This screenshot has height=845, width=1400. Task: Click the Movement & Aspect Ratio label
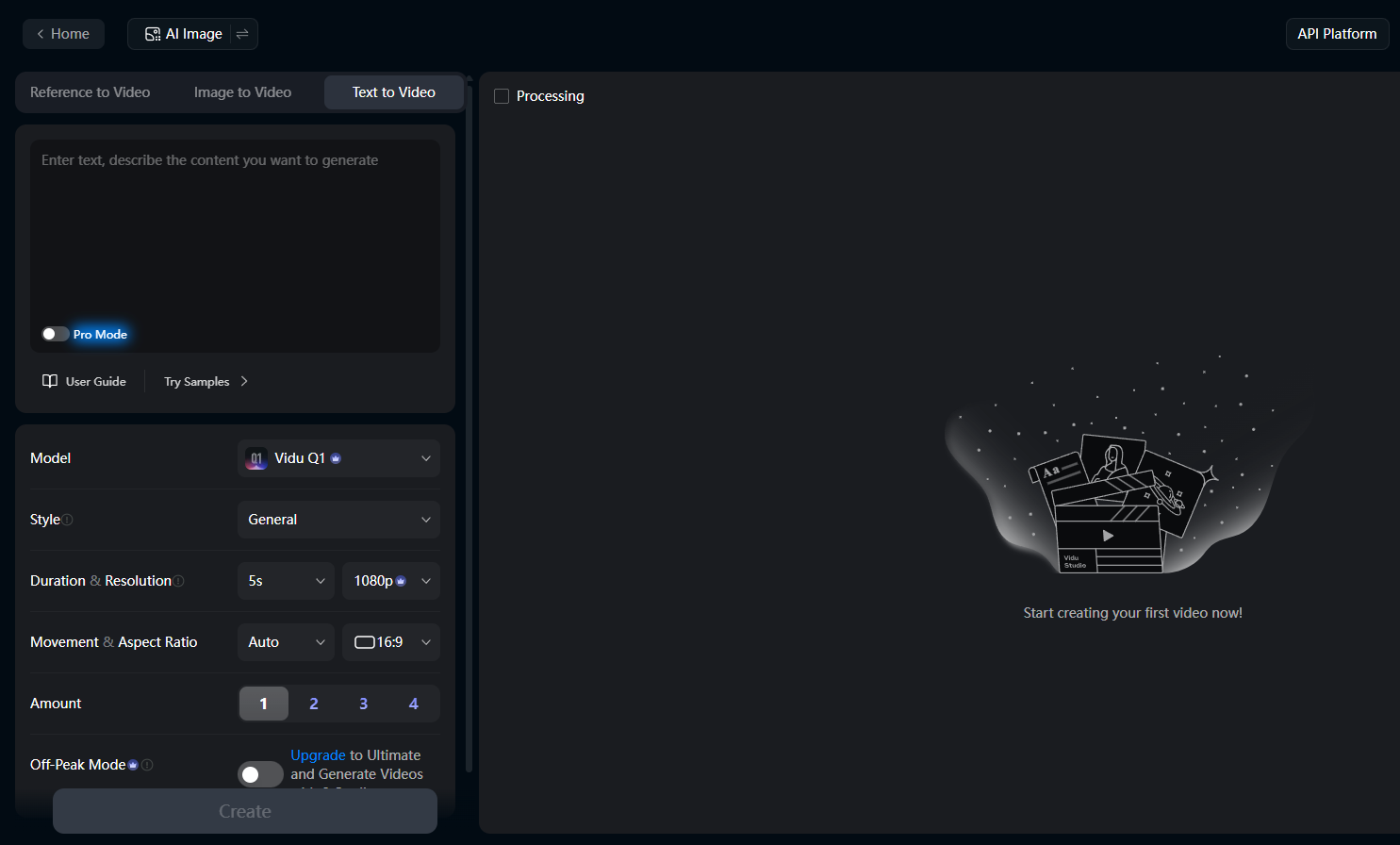coord(114,642)
